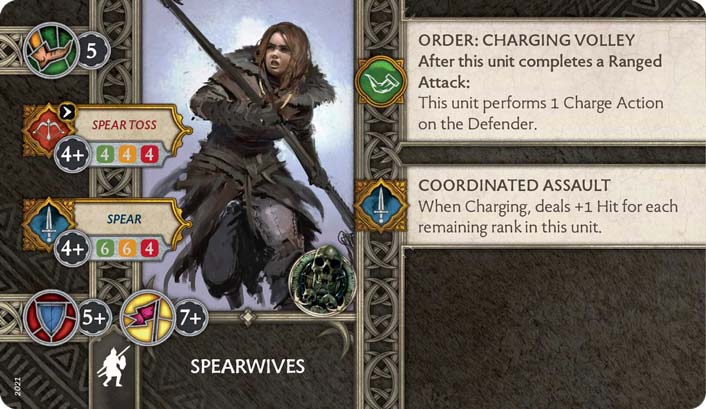Click the green horn Order ability icon
Viewport: 706px width, 409px height.
point(381,82)
